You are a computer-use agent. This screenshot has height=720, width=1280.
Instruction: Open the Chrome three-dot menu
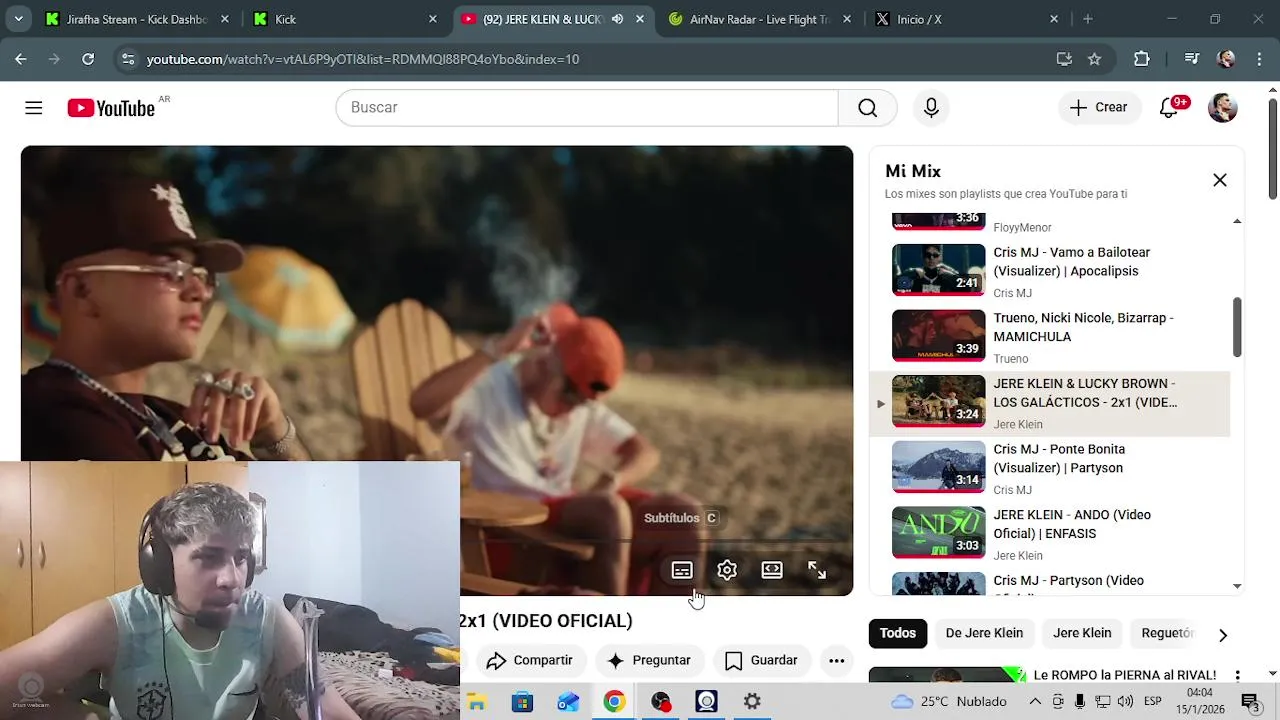pos(1259,59)
